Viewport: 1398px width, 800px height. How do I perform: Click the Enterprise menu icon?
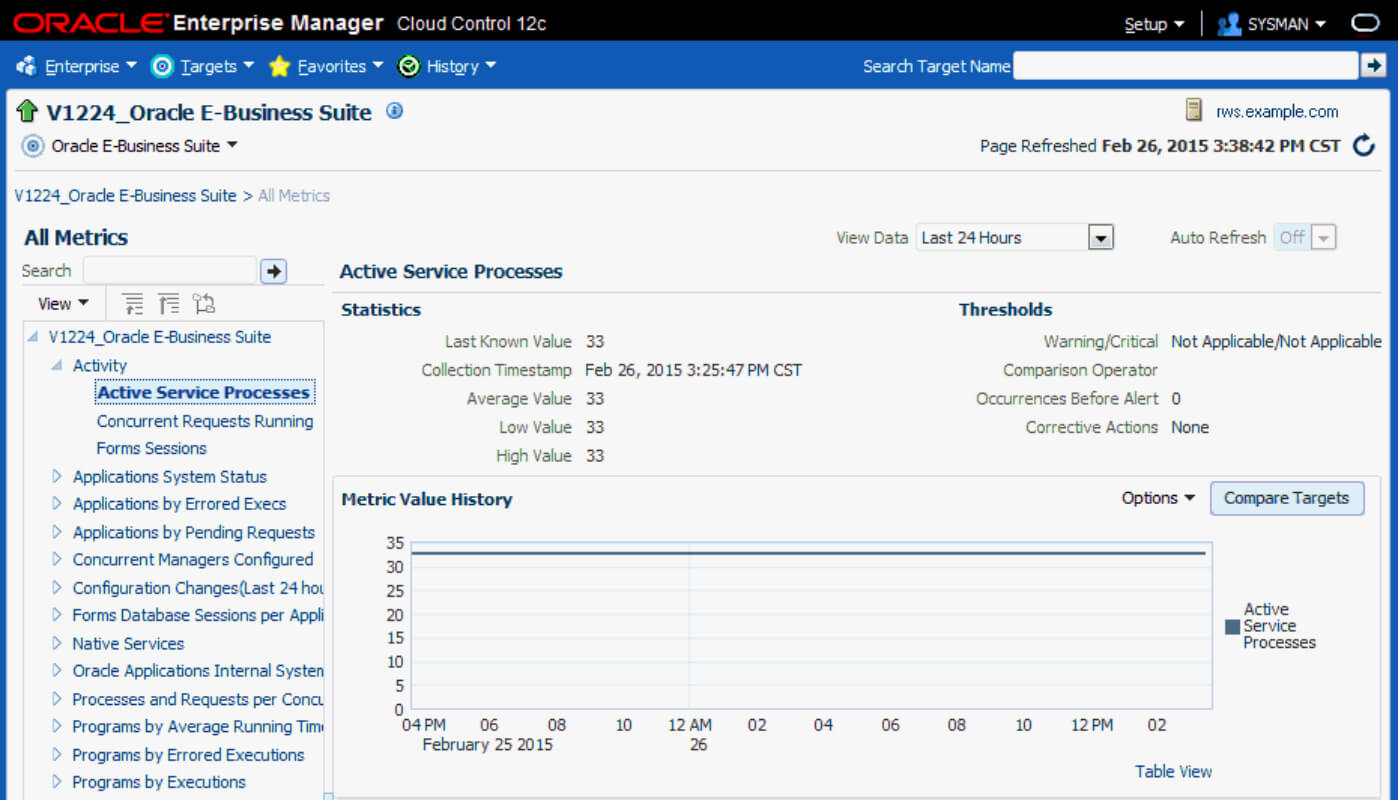coord(27,67)
